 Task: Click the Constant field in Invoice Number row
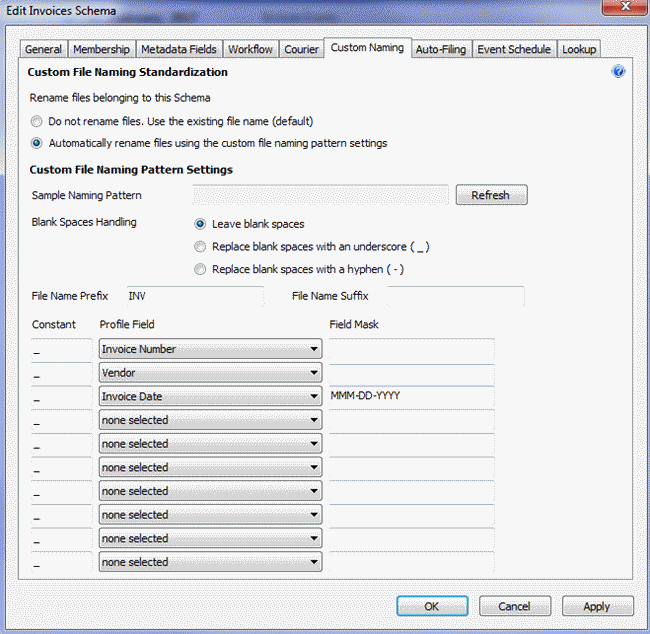tap(62, 349)
